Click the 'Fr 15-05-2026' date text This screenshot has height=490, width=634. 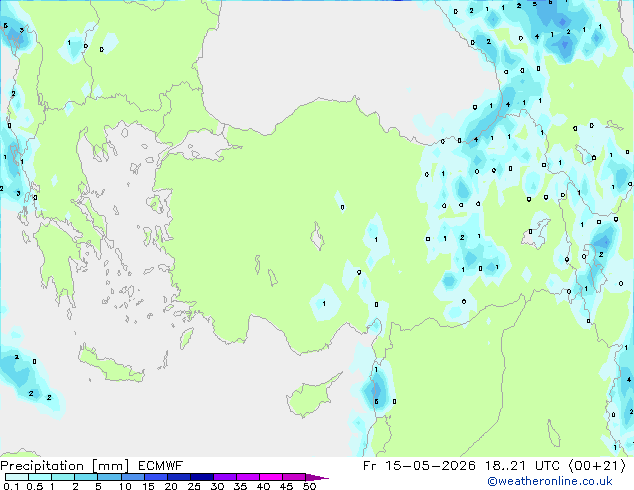click(419, 466)
